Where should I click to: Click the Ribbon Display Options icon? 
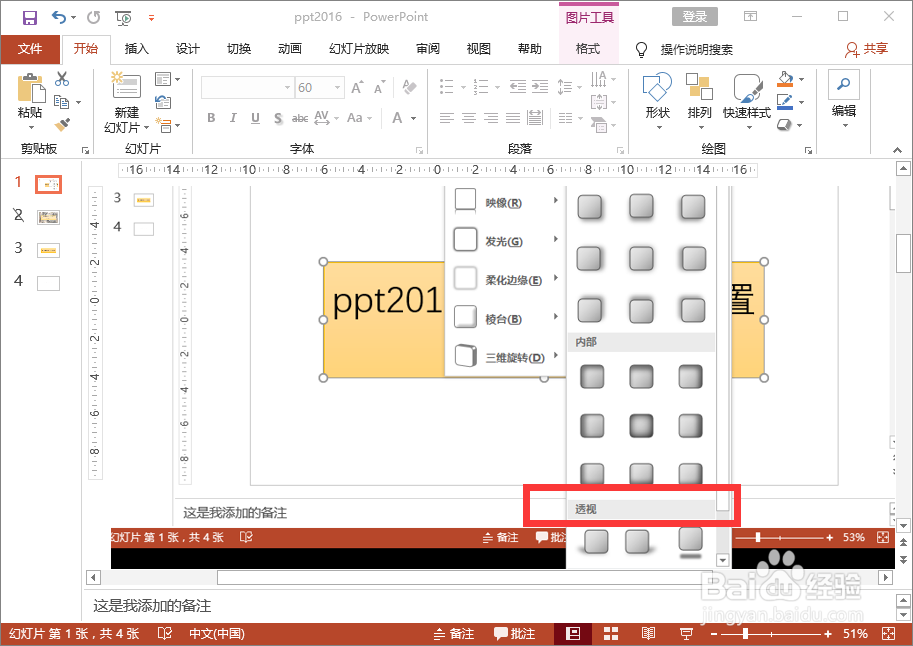pyautogui.click(x=751, y=17)
